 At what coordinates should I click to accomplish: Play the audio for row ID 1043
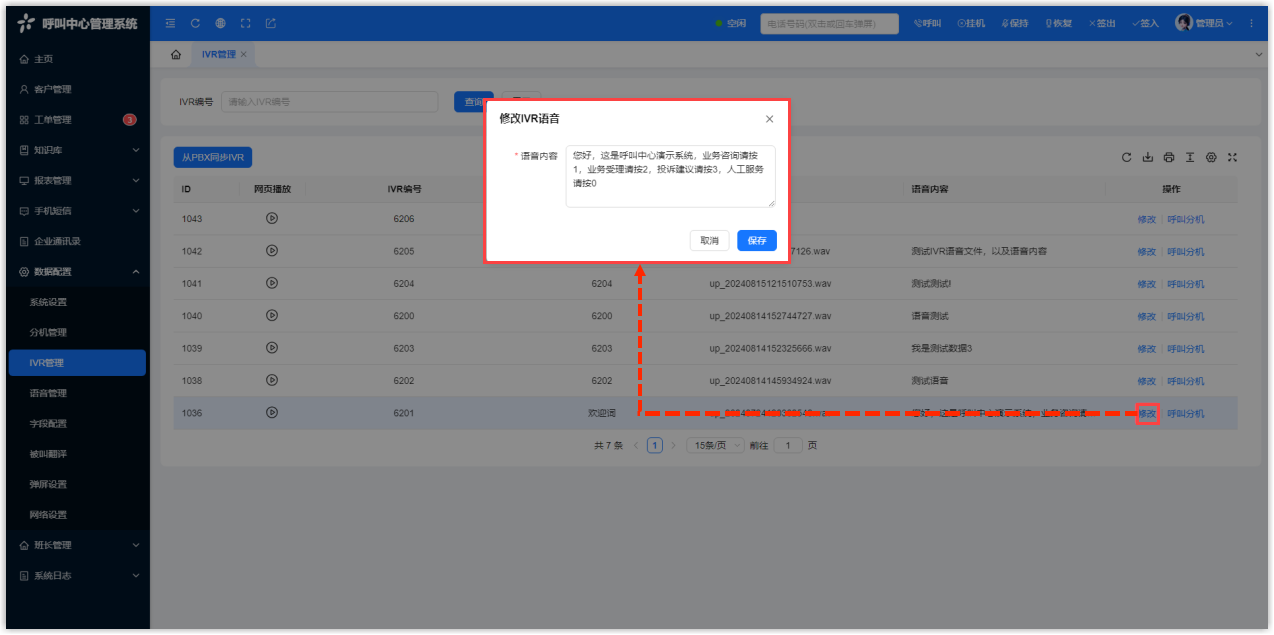click(x=272, y=218)
